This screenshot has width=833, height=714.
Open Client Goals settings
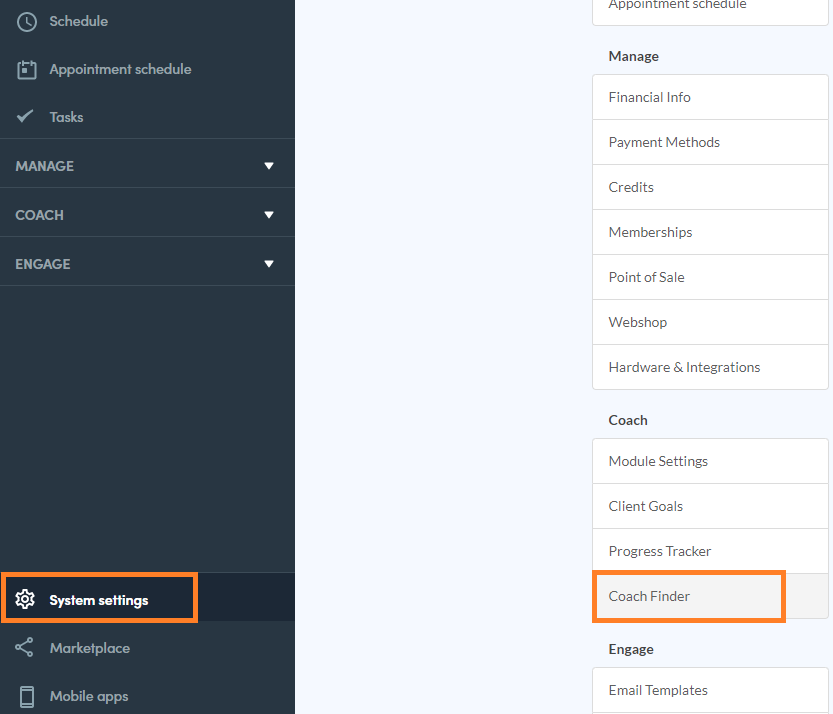click(710, 506)
